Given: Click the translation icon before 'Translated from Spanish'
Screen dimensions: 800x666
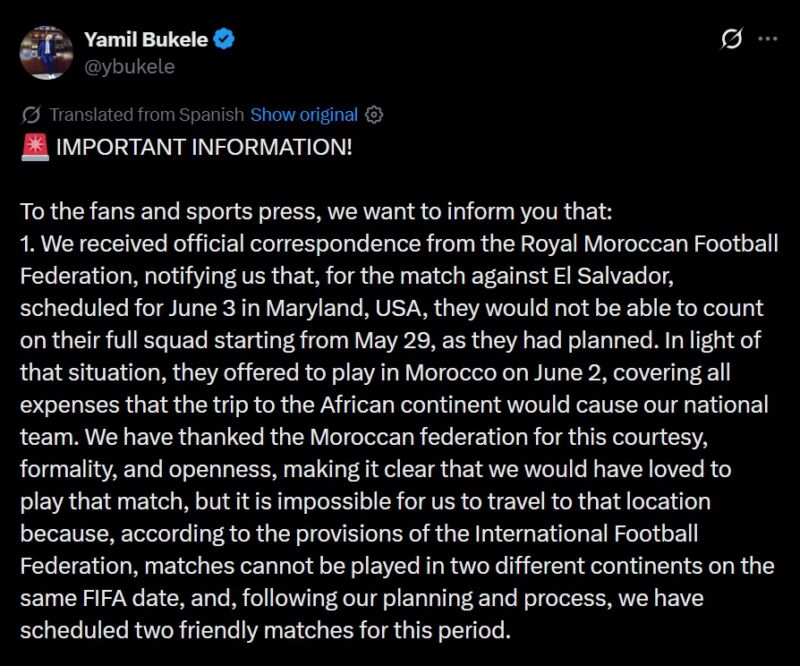Looking at the screenshot, I should pyautogui.click(x=31, y=115).
